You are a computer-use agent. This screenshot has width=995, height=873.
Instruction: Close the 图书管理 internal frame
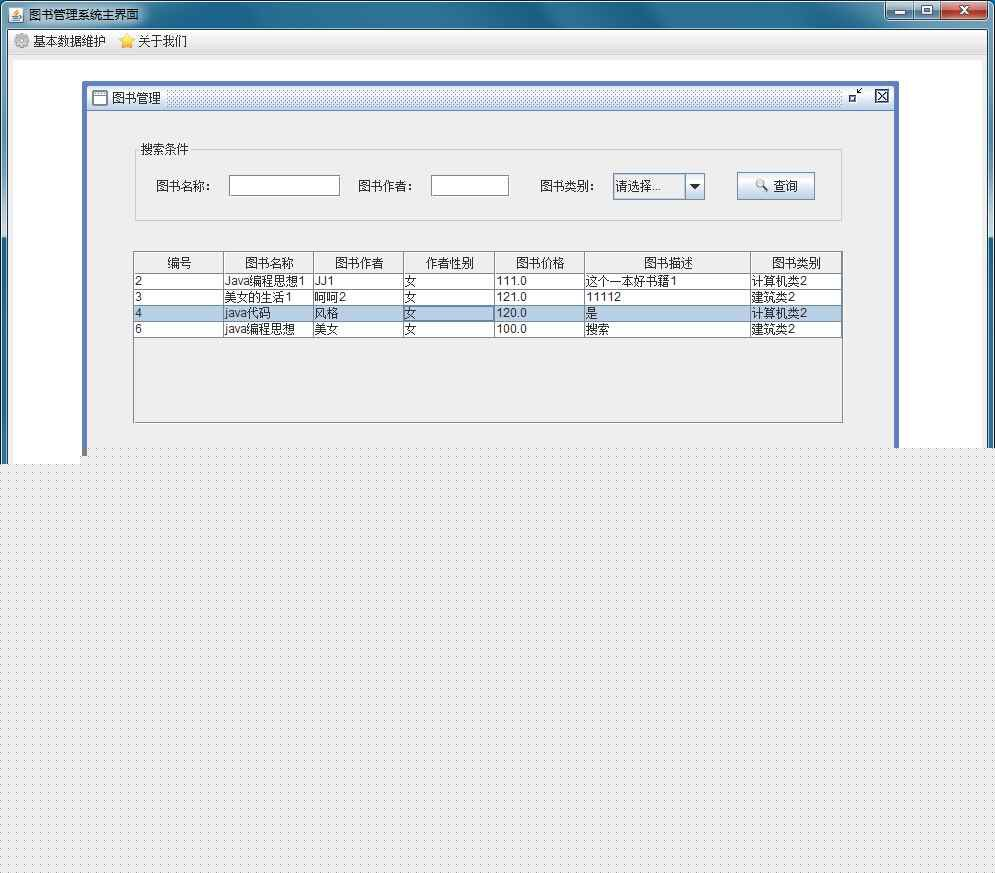tap(881, 96)
